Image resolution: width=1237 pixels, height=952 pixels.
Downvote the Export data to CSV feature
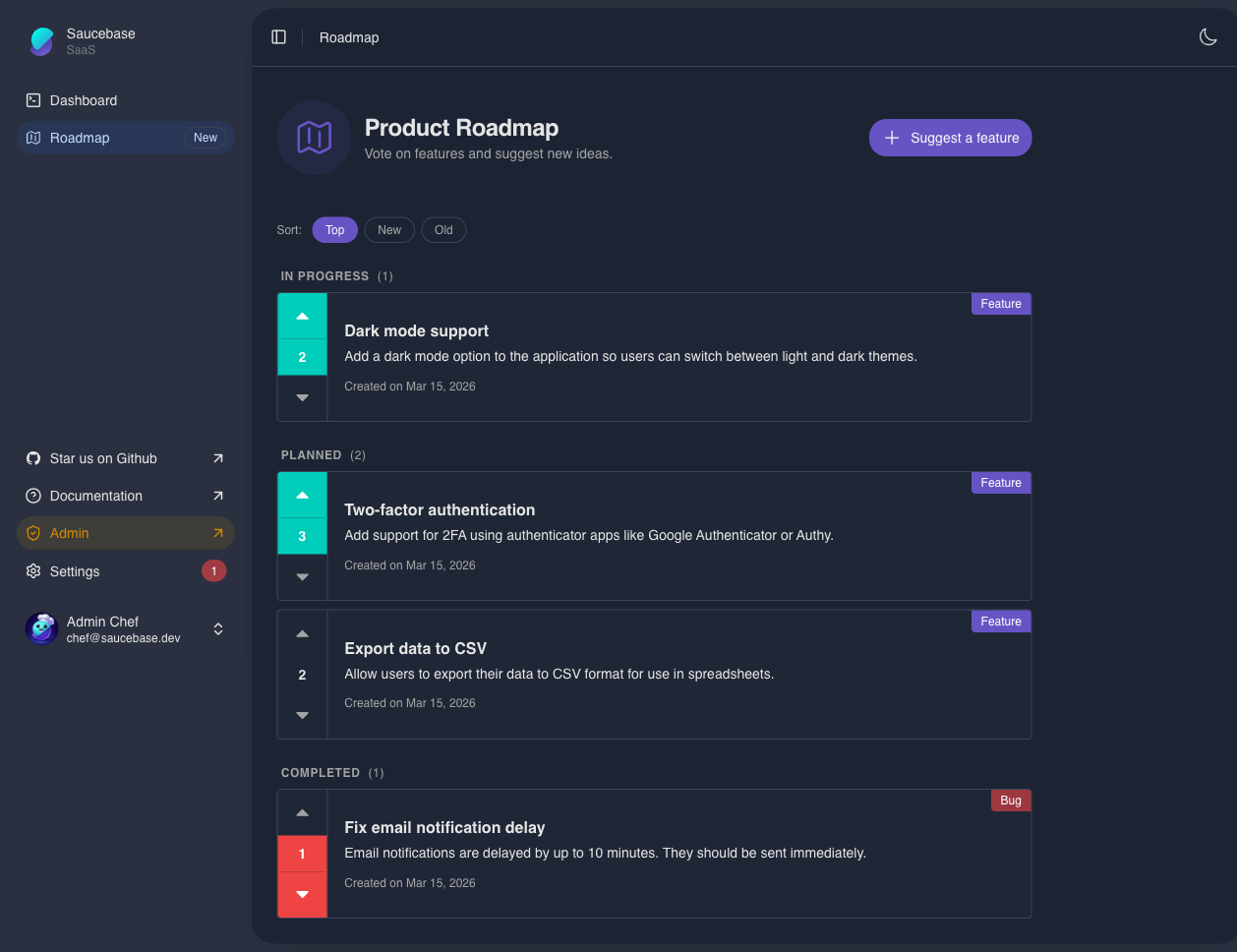coord(302,715)
